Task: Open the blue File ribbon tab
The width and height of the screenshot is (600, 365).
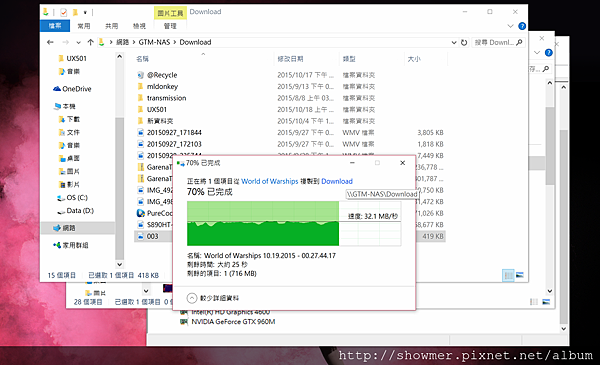Action: tap(55, 26)
